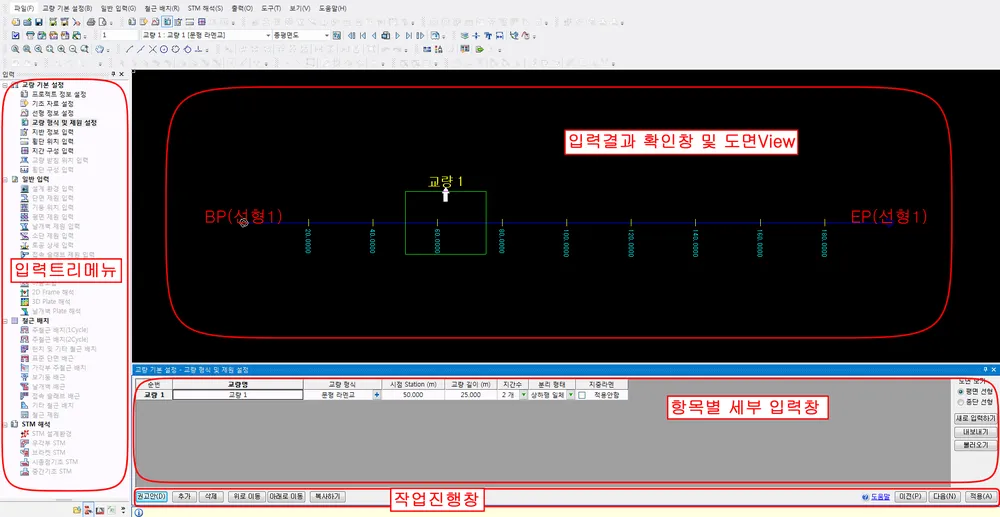Select the 종단 선형 radio button
The image size is (1000, 517).
pos(960,402)
